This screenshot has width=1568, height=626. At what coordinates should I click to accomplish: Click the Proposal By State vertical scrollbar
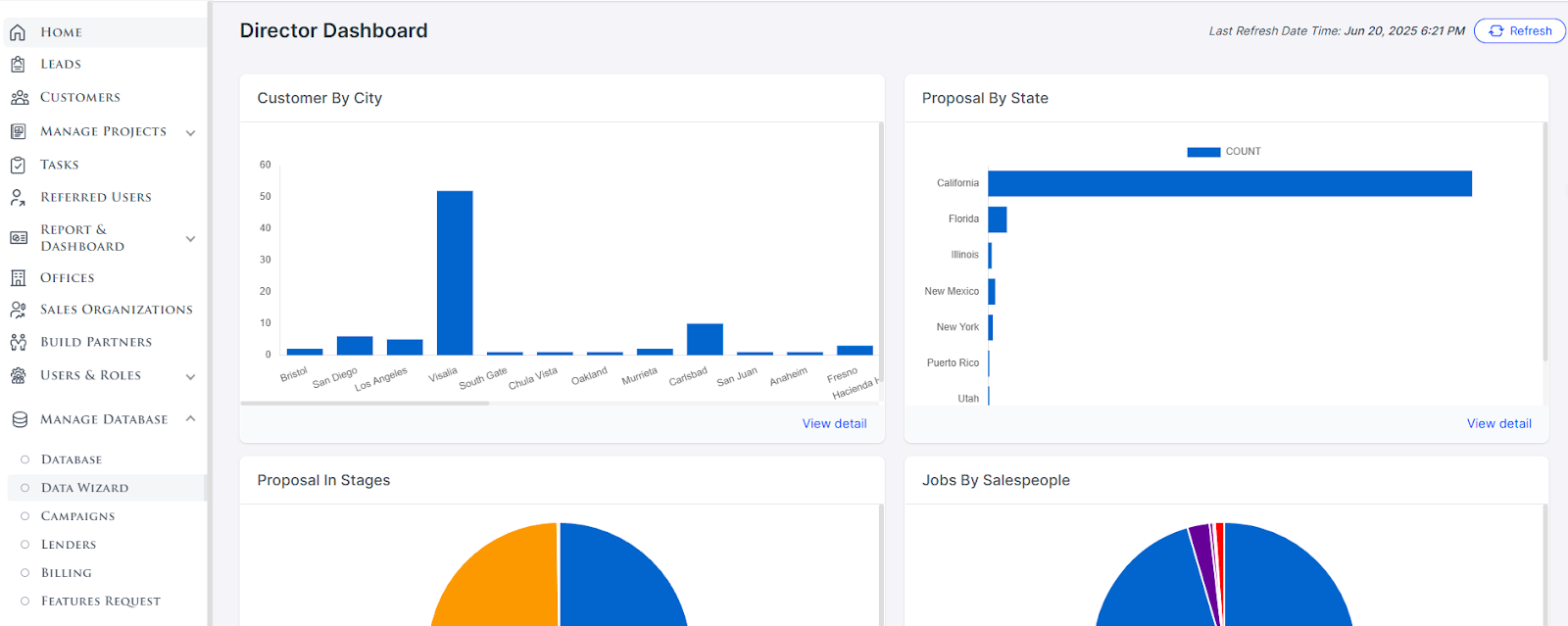[1545, 242]
